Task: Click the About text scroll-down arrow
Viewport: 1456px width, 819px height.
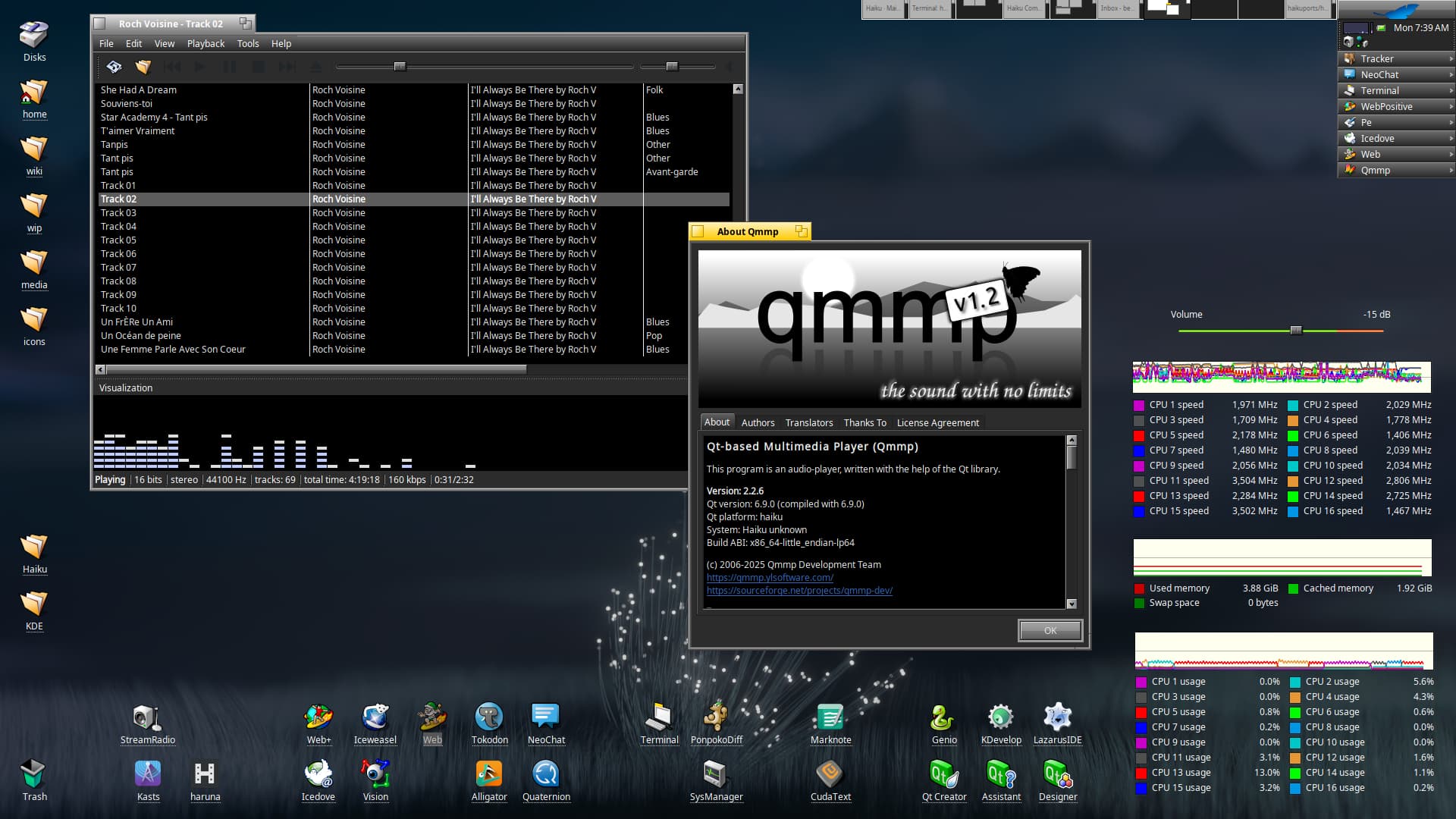Action: tap(1072, 604)
